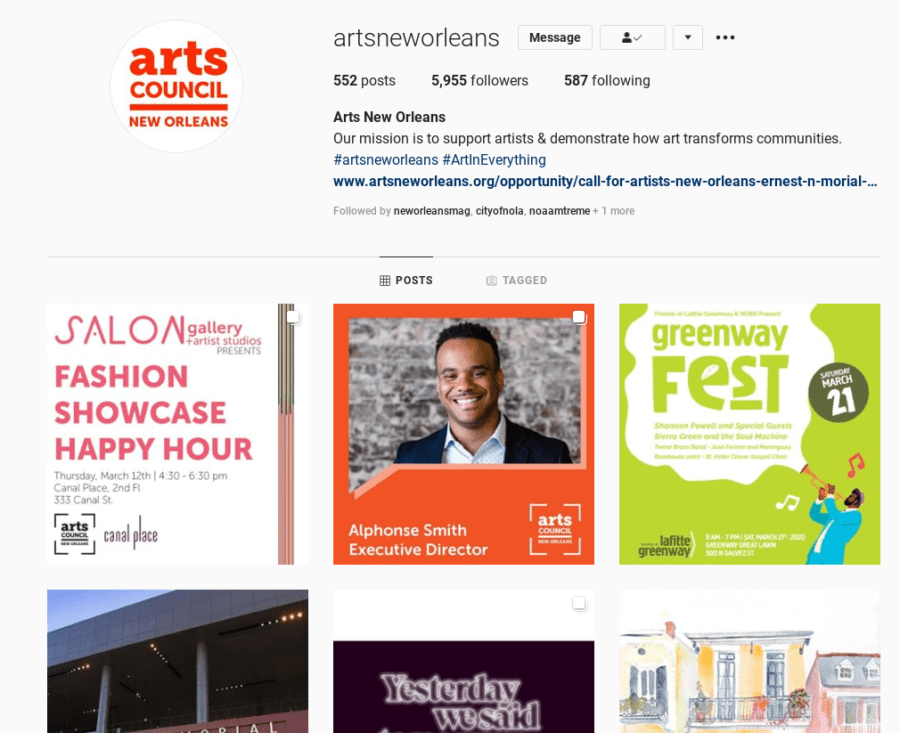The height and width of the screenshot is (733, 900).
Task: Open the Alphonse Smith Executive Director post
Action: click(463, 434)
